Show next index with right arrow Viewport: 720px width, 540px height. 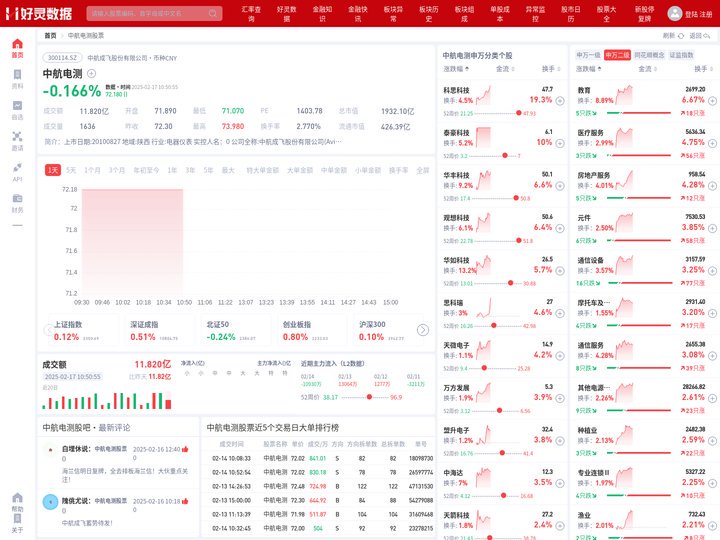pyautogui.click(x=423, y=330)
